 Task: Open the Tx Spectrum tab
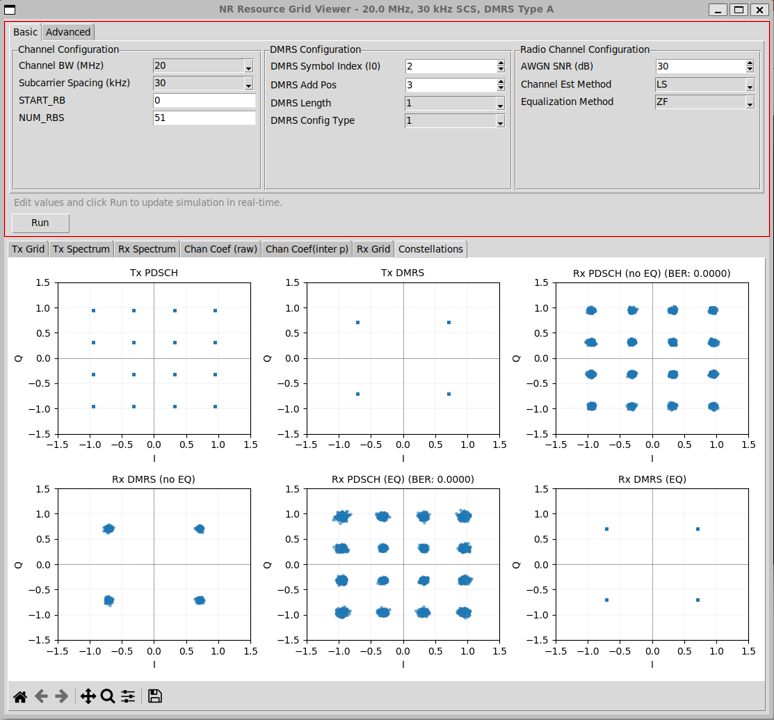pos(81,249)
